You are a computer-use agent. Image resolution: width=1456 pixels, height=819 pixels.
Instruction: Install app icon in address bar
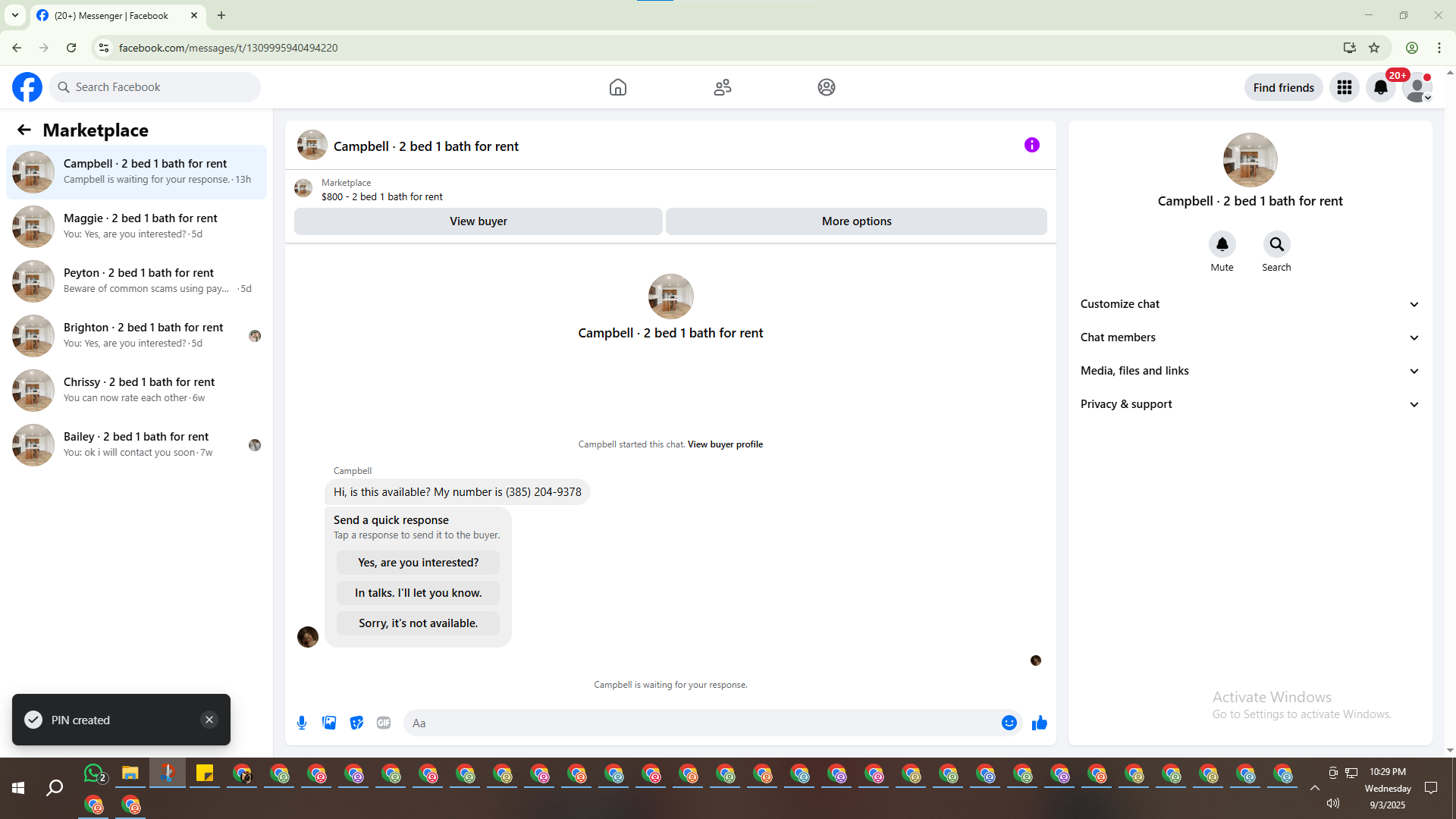click(1350, 48)
